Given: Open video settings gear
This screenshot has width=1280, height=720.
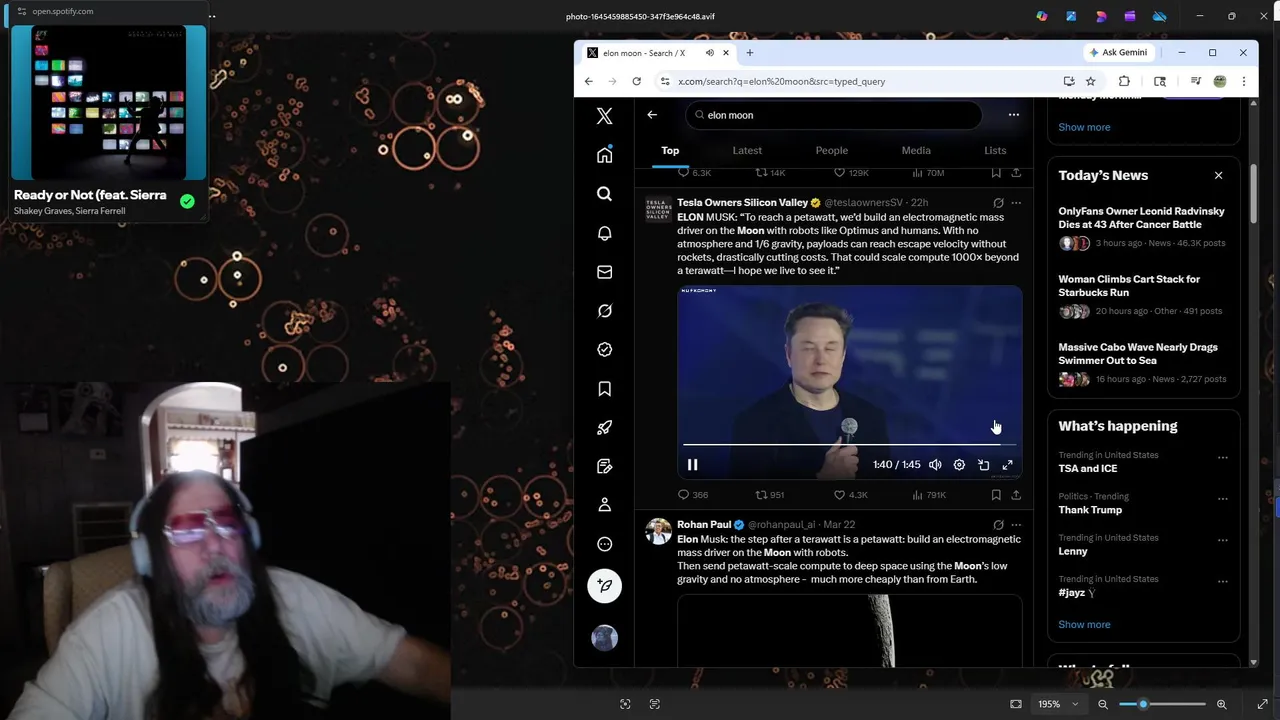Looking at the screenshot, I should [x=959, y=465].
